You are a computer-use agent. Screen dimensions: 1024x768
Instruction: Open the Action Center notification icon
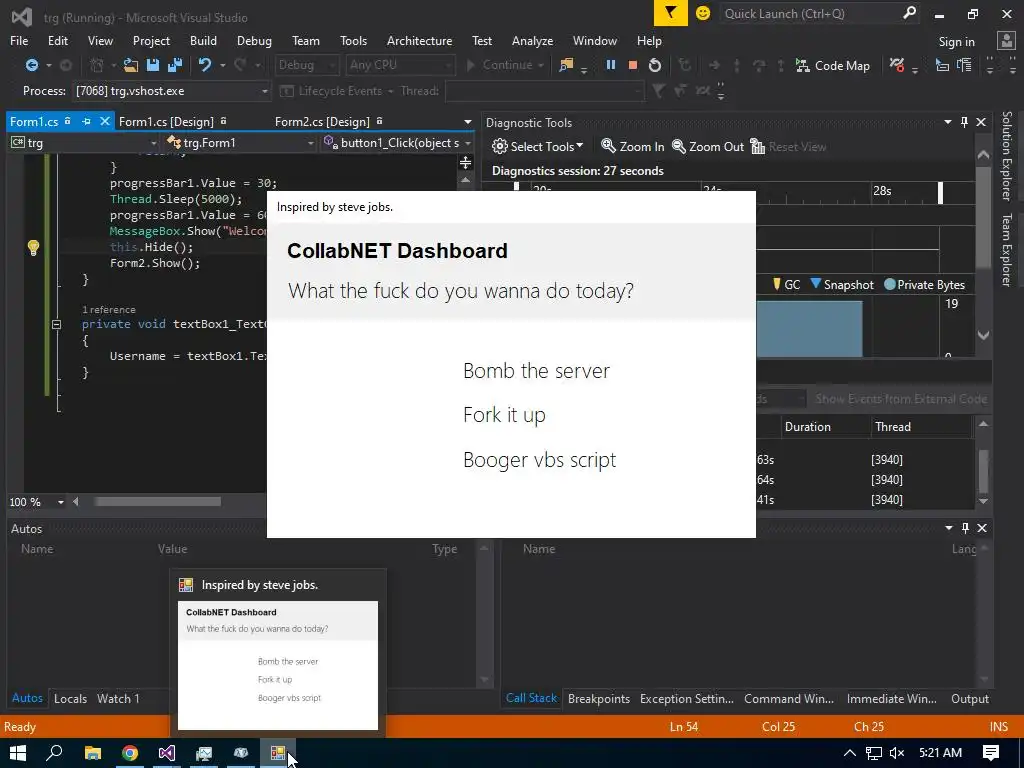pyautogui.click(x=991, y=753)
